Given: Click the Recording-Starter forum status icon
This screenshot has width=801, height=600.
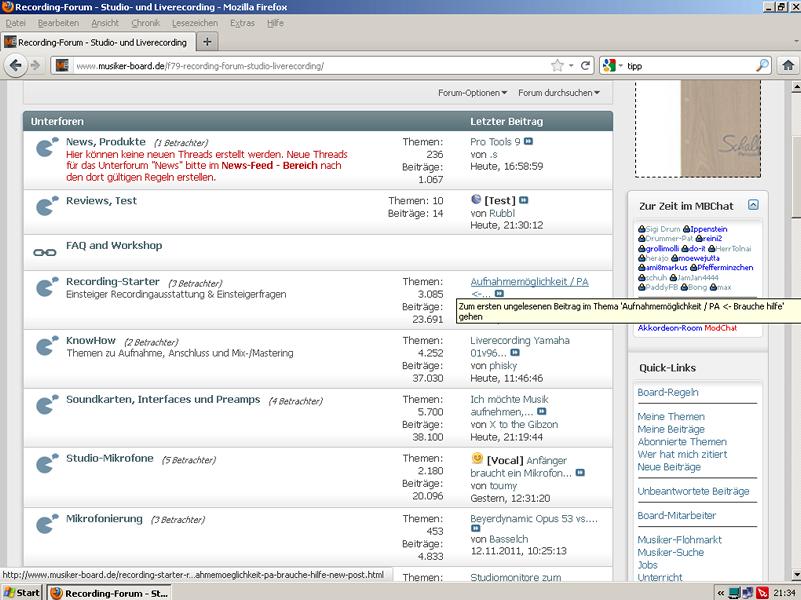Looking at the screenshot, I should (x=47, y=286).
